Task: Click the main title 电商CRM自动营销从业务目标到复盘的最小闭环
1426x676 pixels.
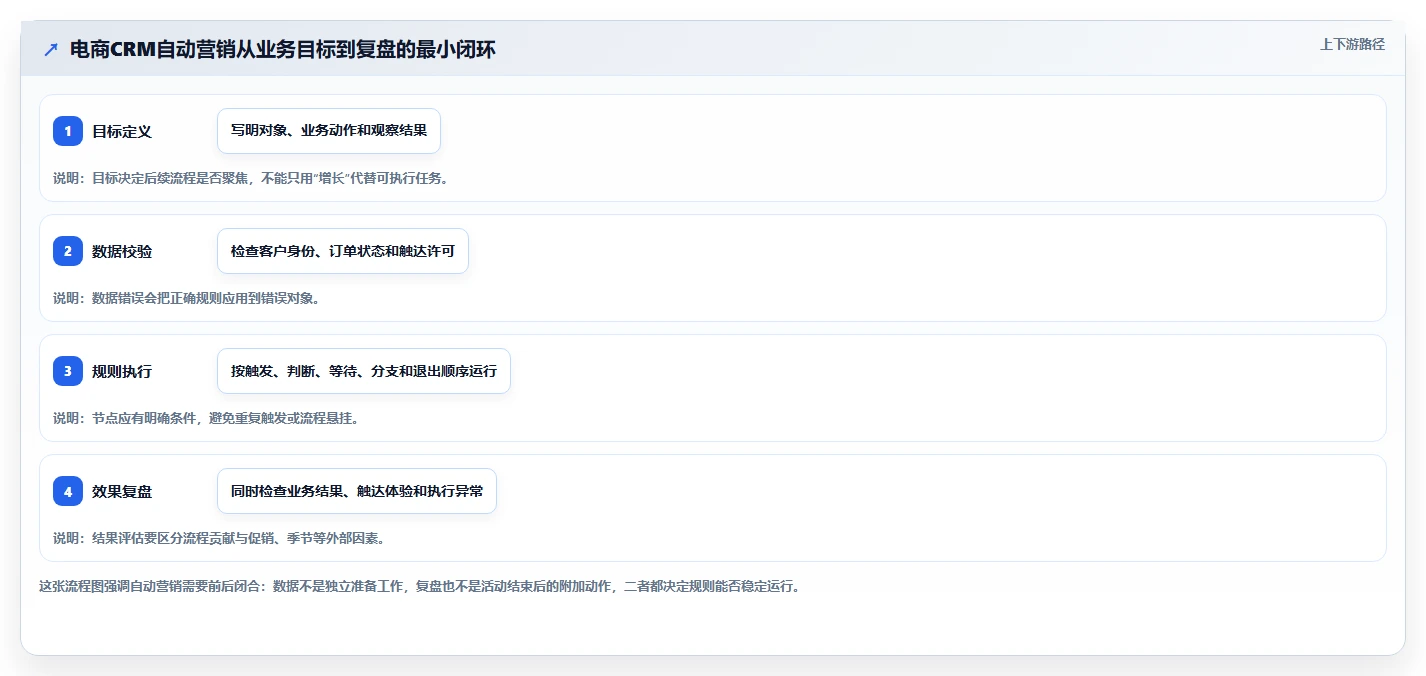Action: tap(283, 50)
